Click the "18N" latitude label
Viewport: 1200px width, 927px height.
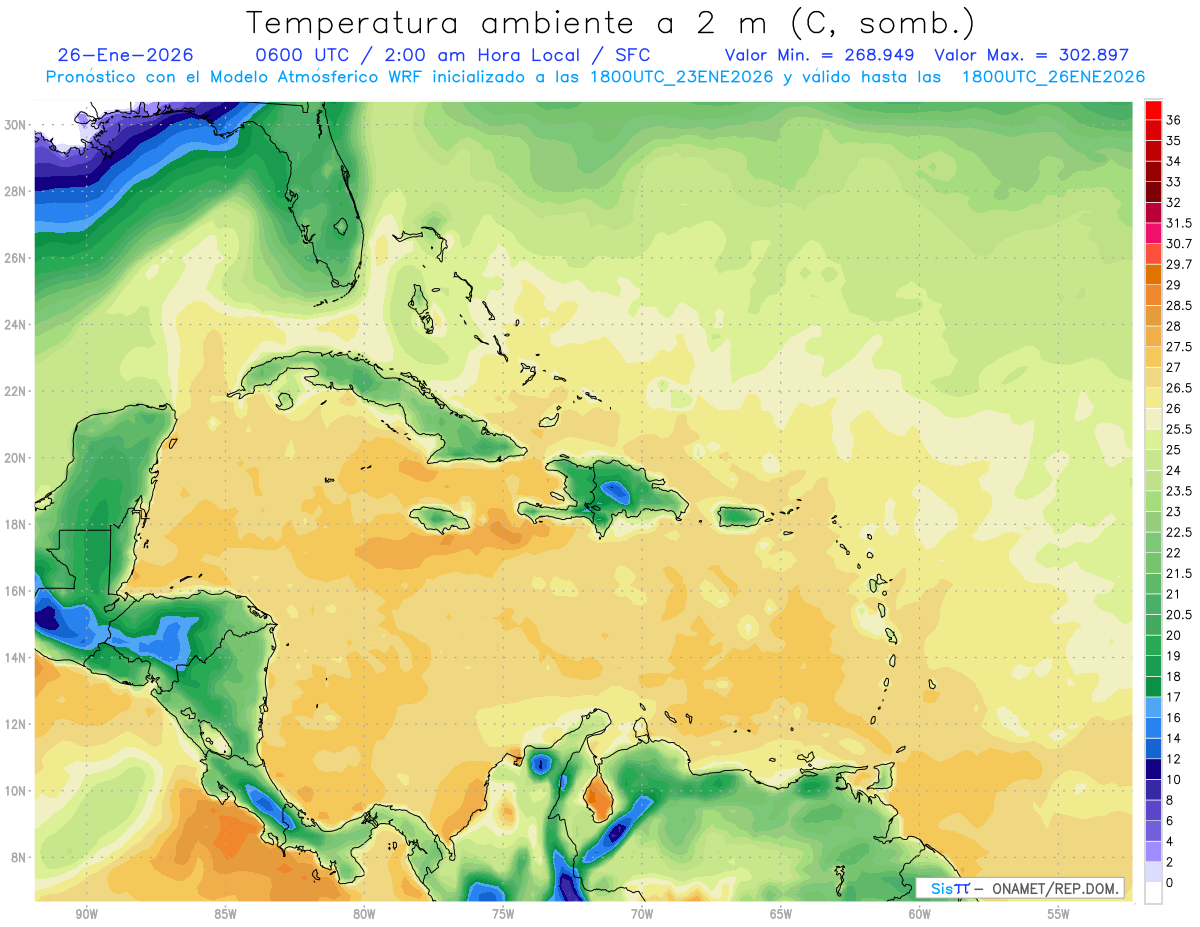pyautogui.click(x=16, y=524)
